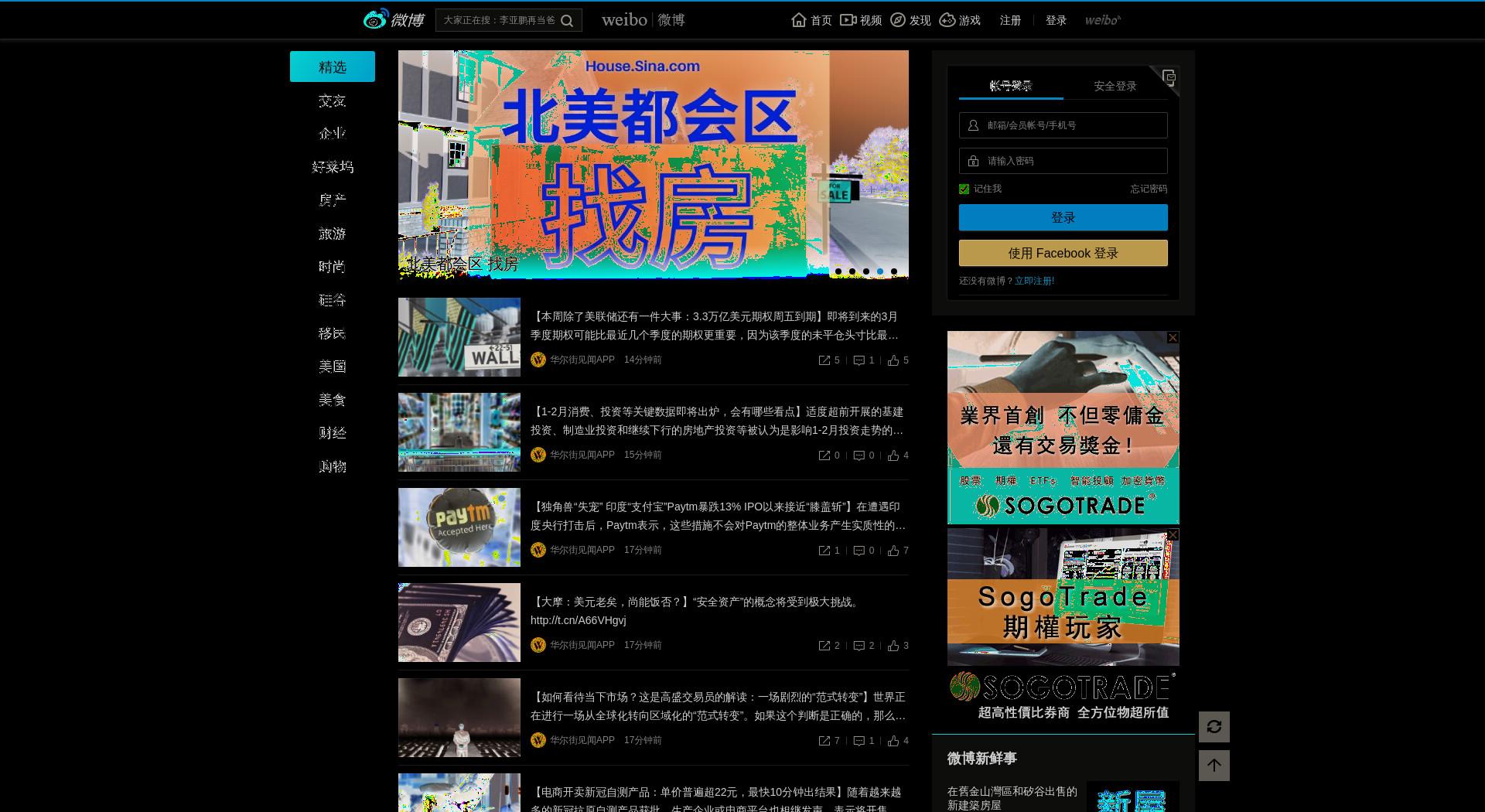The height and width of the screenshot is (812, 1485).
Task: Click 登录 in top navigation
Action: click(1056, 20)
